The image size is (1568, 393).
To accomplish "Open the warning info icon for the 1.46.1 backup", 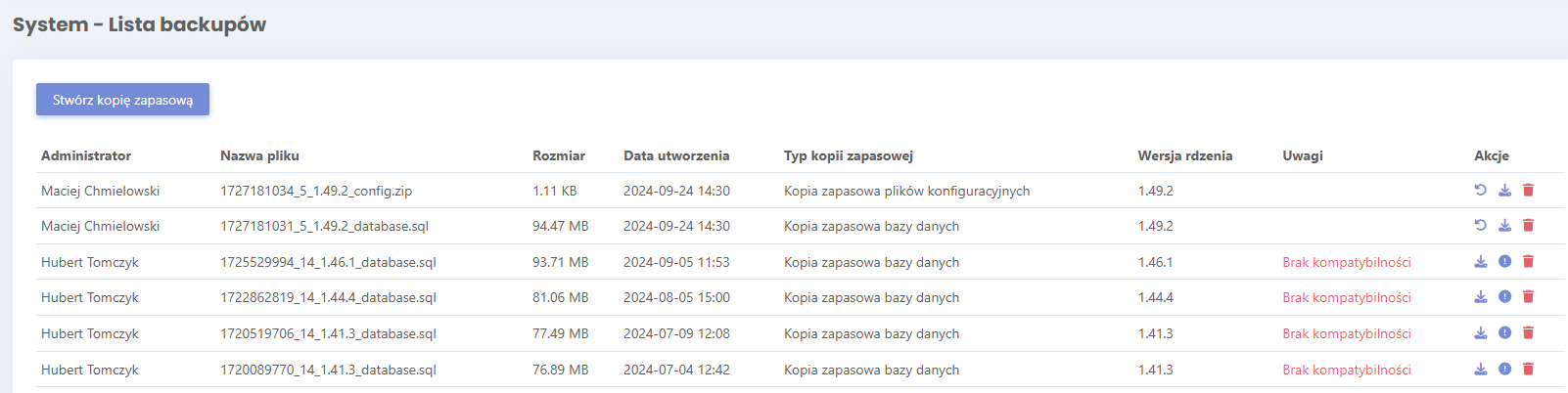I will click(1504, 262).
